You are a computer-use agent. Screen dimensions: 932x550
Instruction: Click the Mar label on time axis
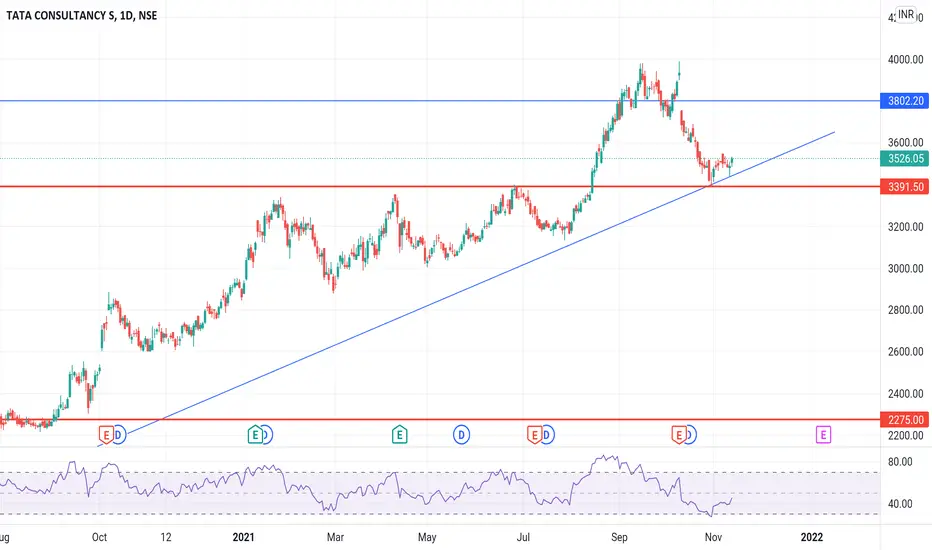pyautogui.click(x=335, y=537)
